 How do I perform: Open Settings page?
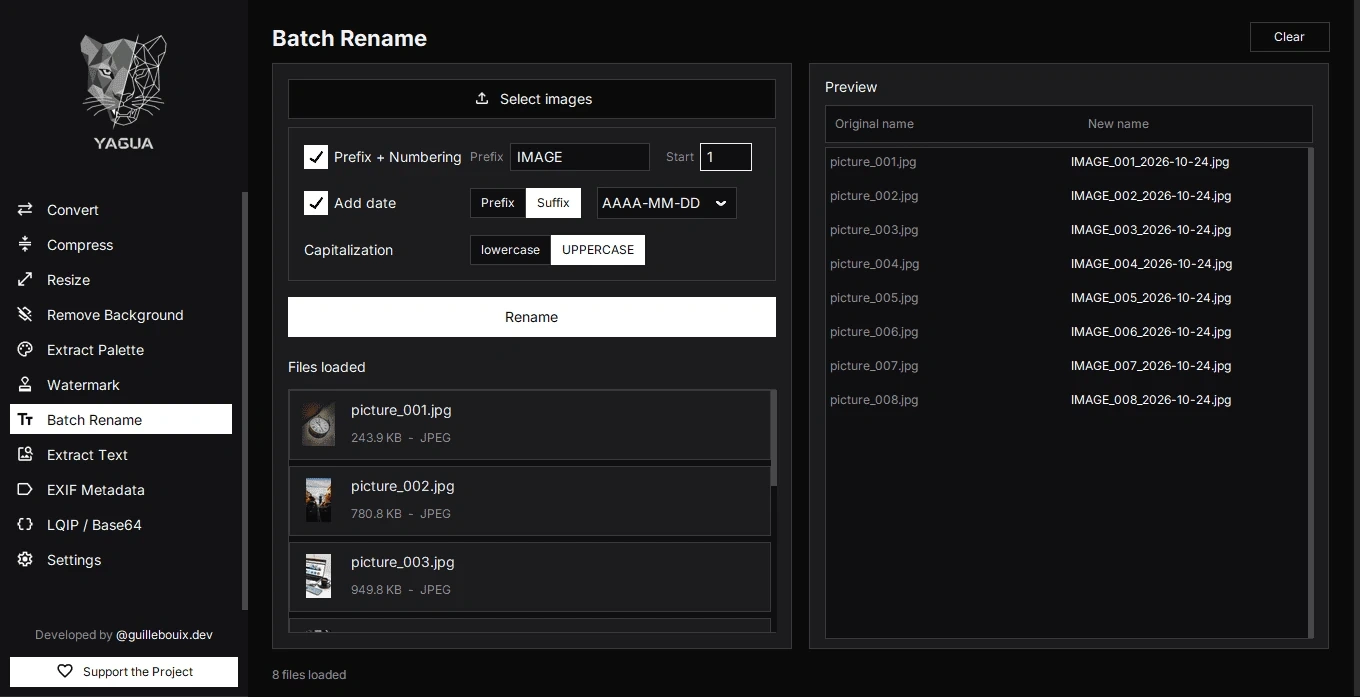[121, 560]
